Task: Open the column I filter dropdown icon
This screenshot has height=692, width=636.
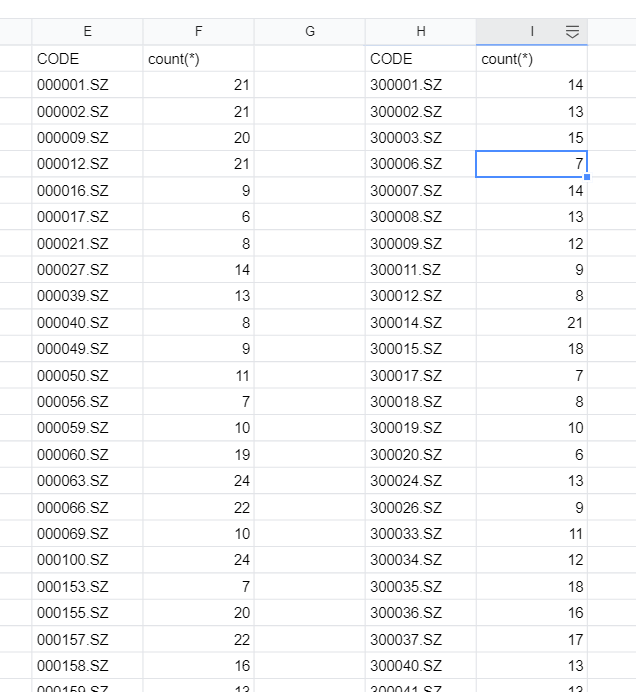Action: (x=572, y=32)
